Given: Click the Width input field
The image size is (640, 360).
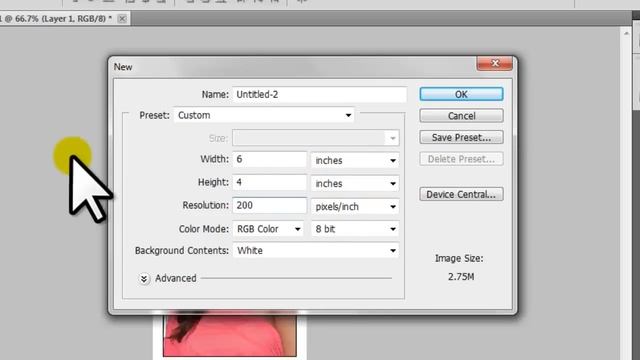Looking at the screenshot, I should pyautogui.click(x=269, y=160).
